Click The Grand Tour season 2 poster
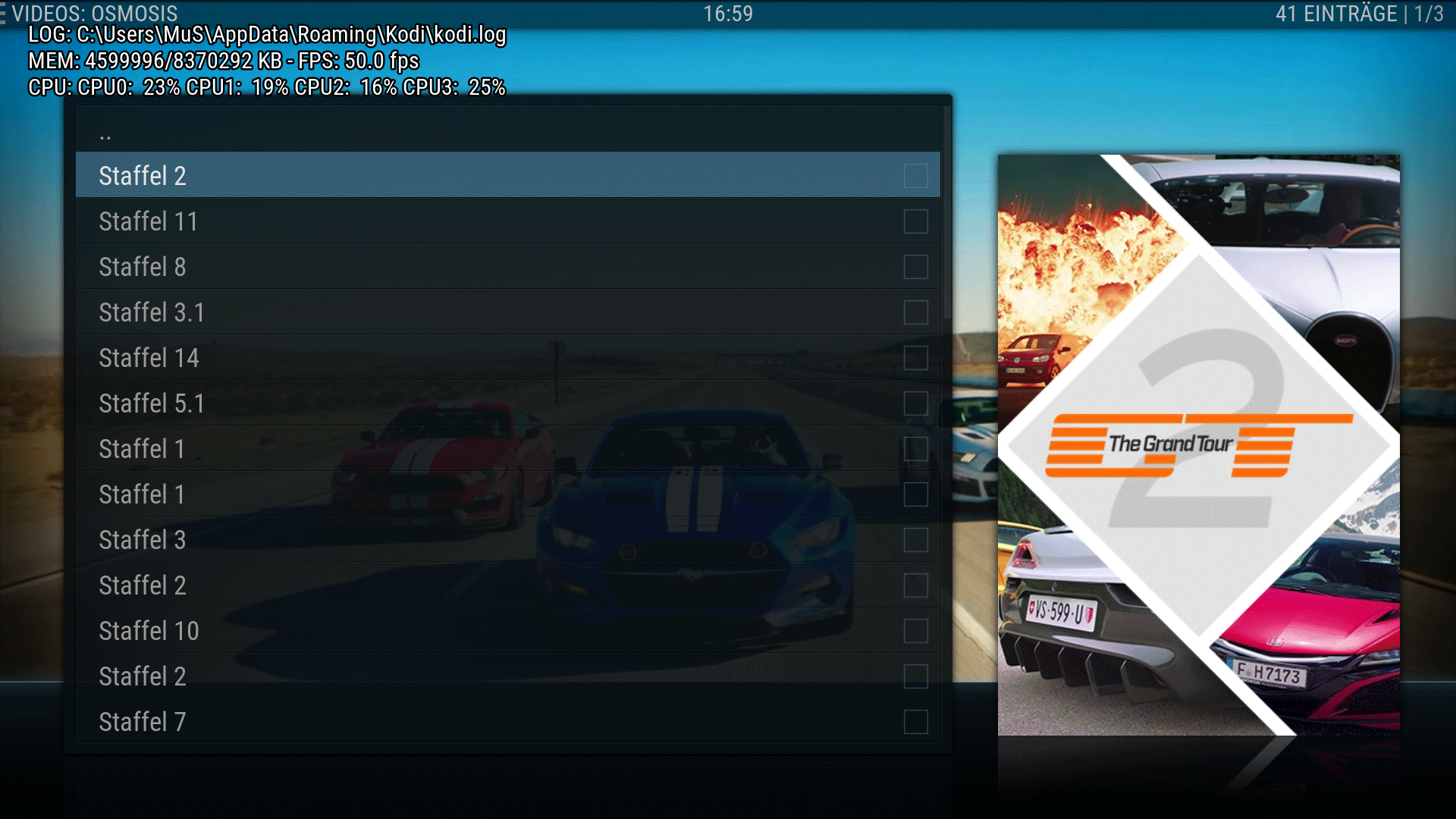The height and width of the screenshot is (819, 1456). click(x=1199, y=445)
